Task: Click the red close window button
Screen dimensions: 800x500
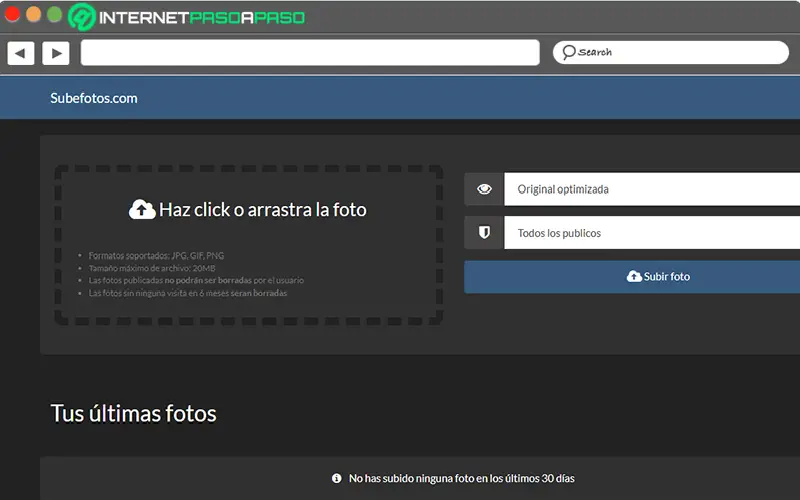Action: 12,14
